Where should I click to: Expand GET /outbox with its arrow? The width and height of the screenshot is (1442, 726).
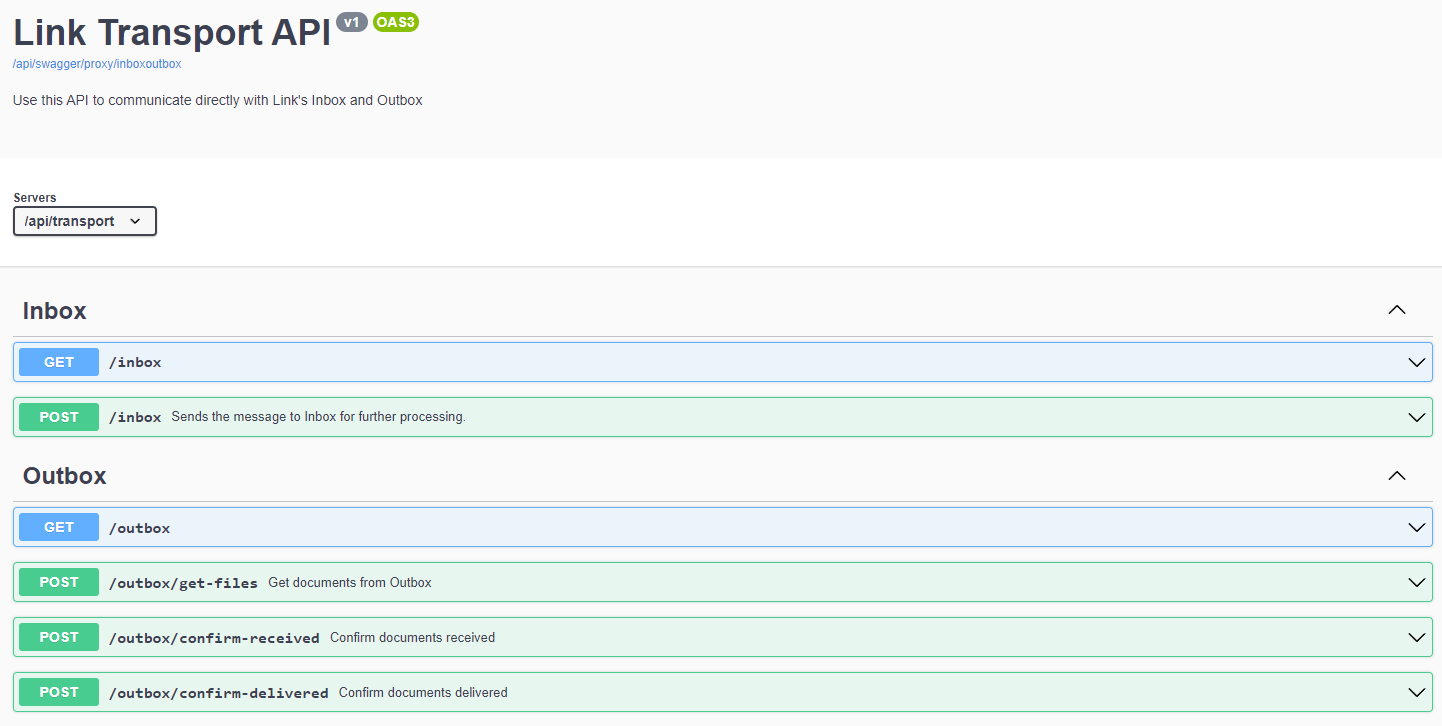(x=1416, y=527)
